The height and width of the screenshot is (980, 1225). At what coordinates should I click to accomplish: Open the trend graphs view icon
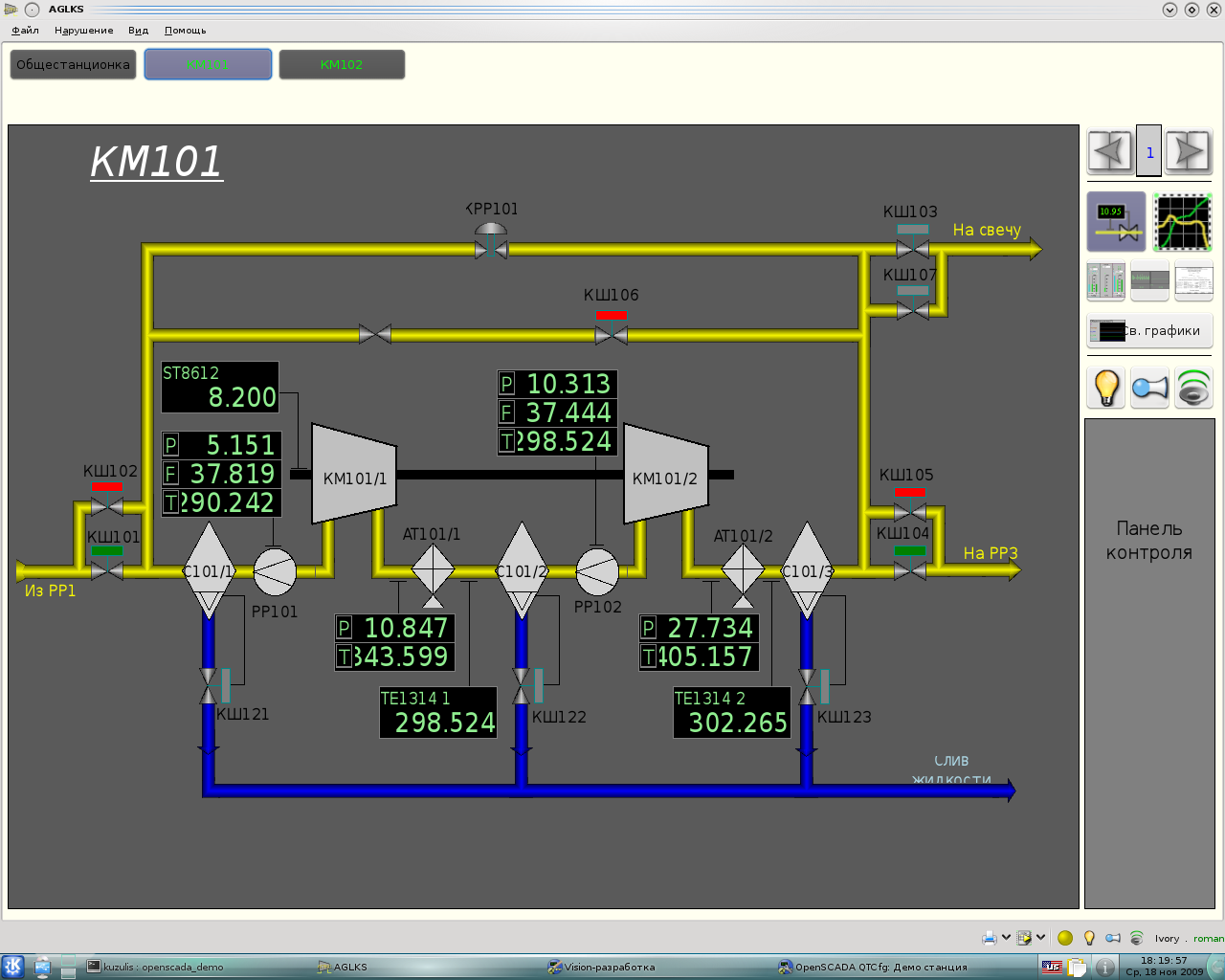click(1182, 221)
